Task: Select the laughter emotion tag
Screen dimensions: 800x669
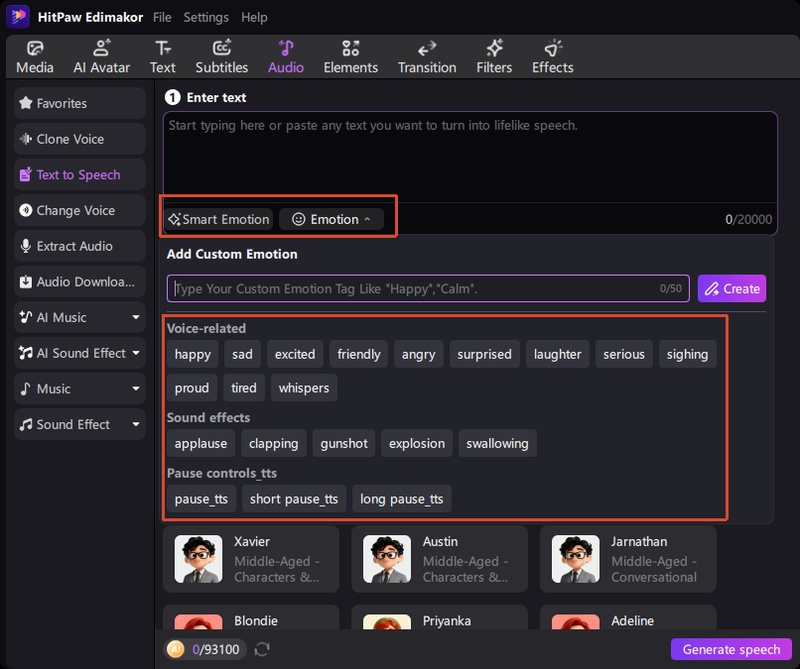Action: 557,354
